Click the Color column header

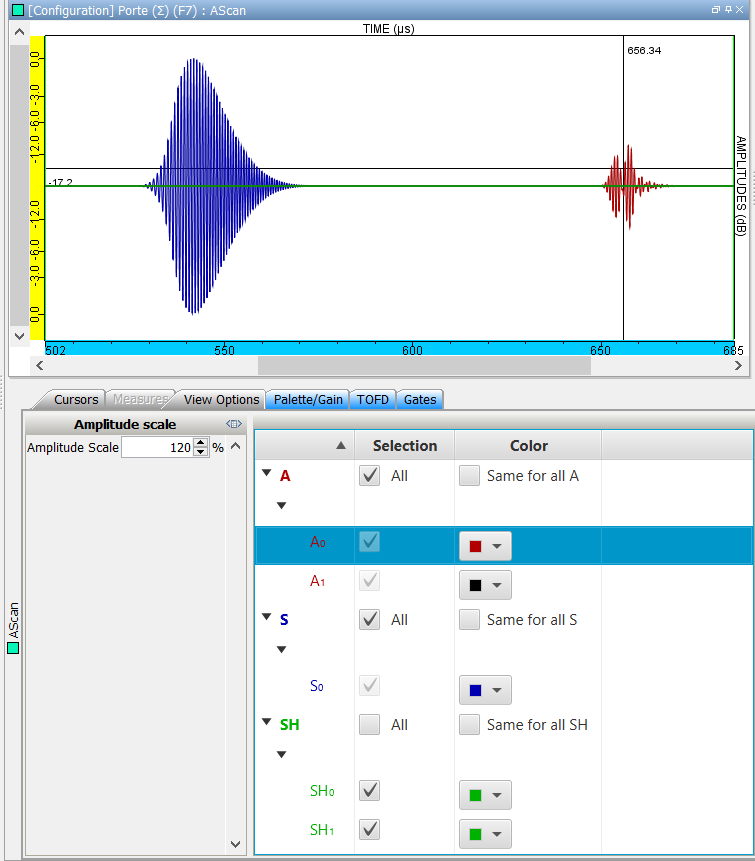tap(528, 446)
